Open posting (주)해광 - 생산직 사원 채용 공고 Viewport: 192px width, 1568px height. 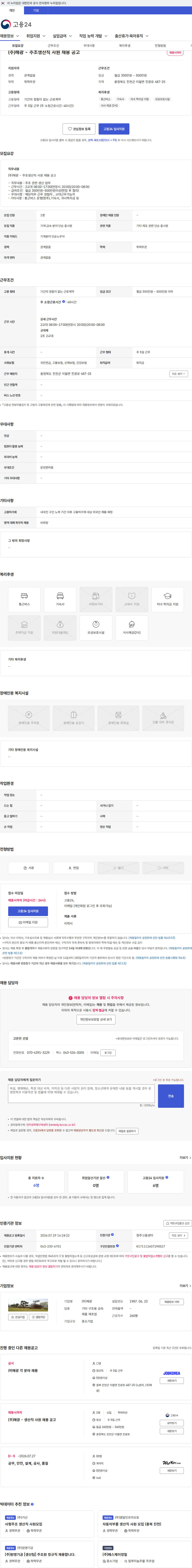click(x=32, y=1419)
